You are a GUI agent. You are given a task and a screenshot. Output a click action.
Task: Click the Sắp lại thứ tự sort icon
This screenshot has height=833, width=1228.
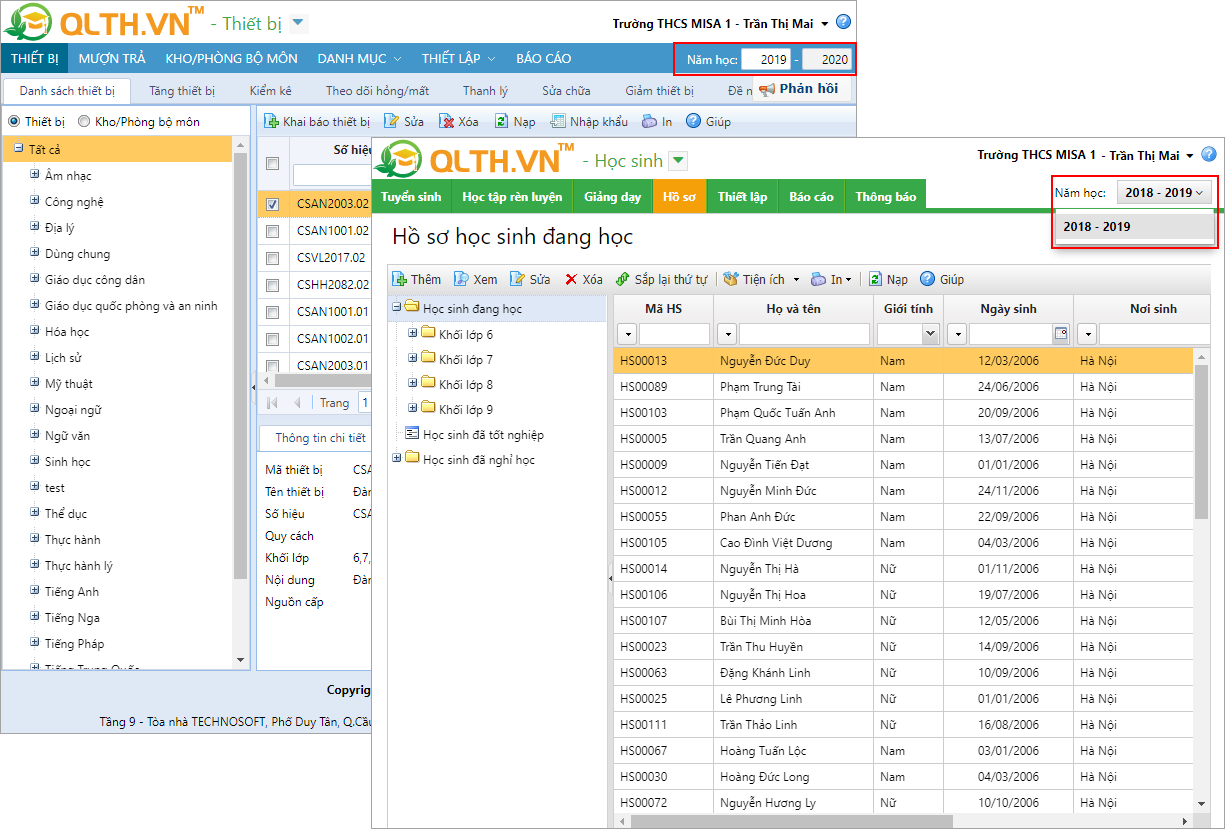click(x=622, y=280)
